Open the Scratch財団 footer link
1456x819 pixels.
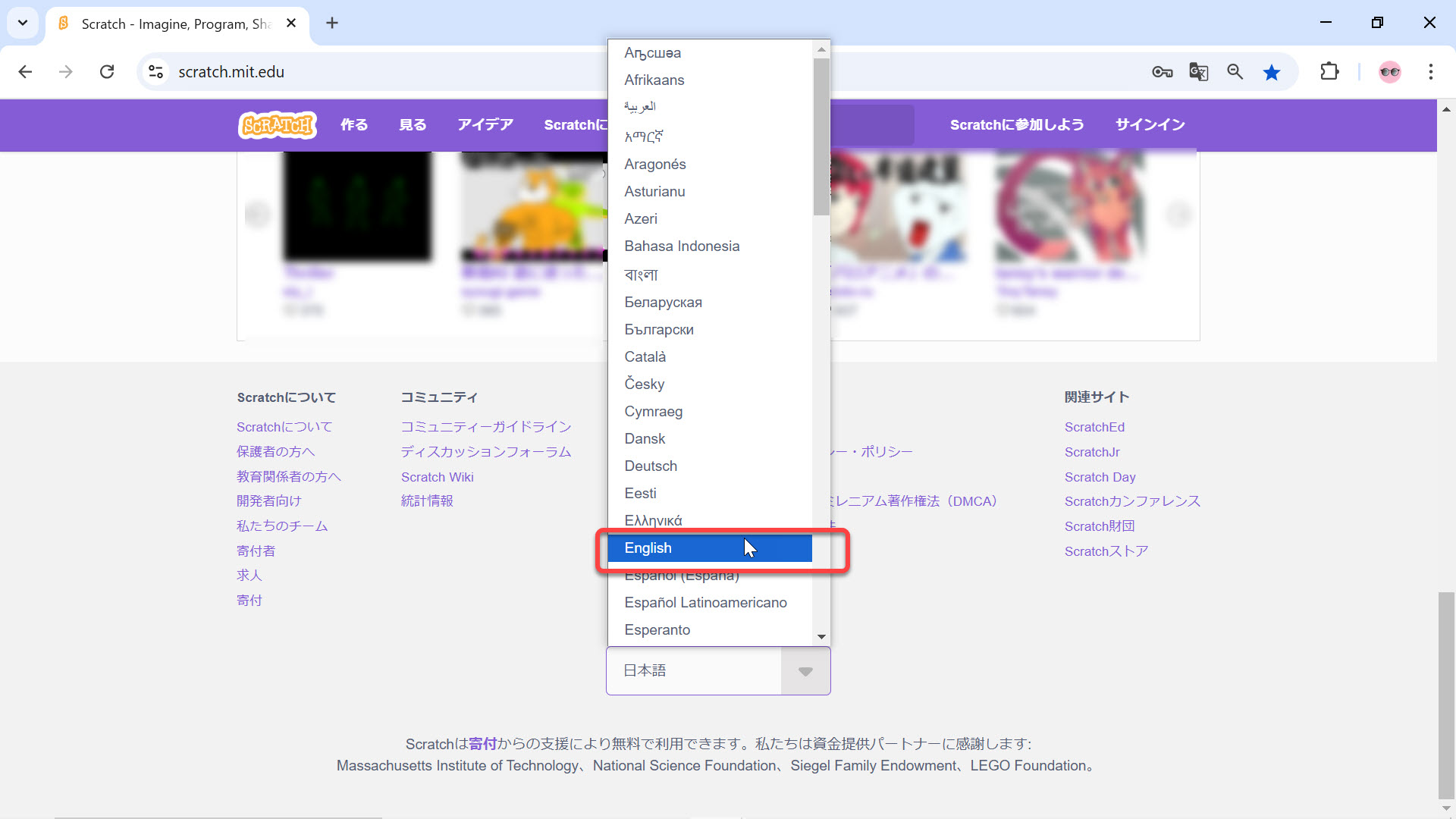1100,526
